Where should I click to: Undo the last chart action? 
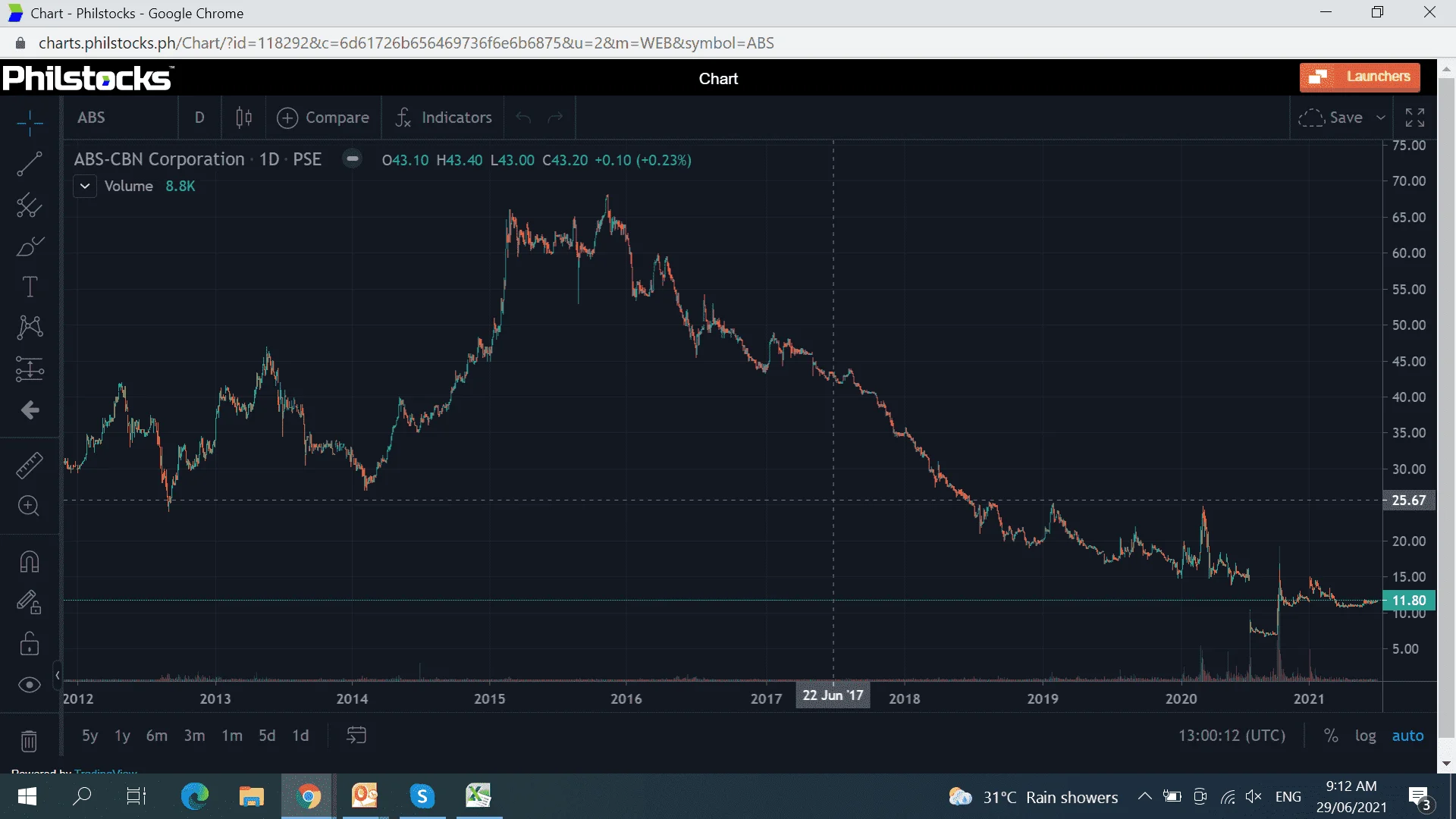pyautogui.click(x=523, y=118)
